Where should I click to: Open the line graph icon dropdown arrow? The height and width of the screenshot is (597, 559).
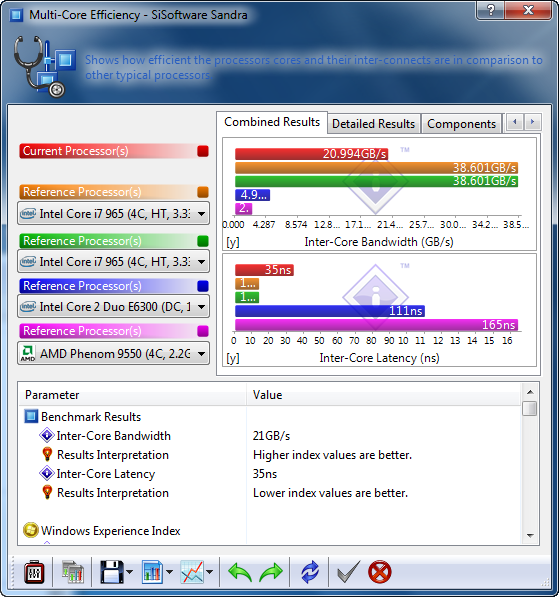point(210,572)
